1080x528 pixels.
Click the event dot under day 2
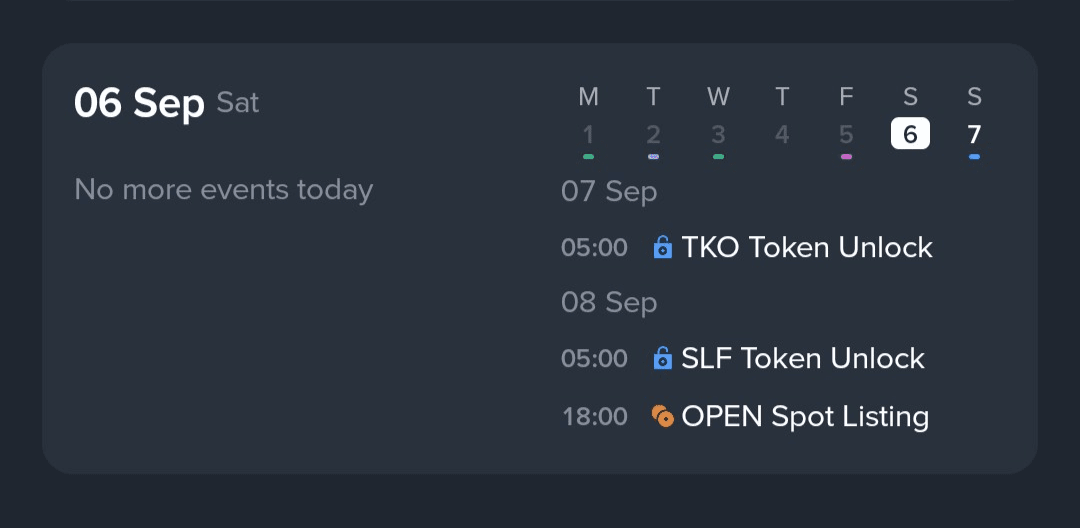tap(653, 157)
